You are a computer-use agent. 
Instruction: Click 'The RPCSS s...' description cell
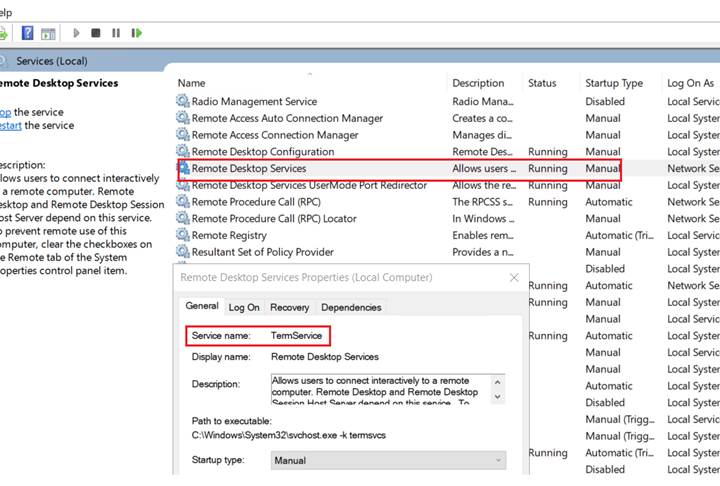484,202
